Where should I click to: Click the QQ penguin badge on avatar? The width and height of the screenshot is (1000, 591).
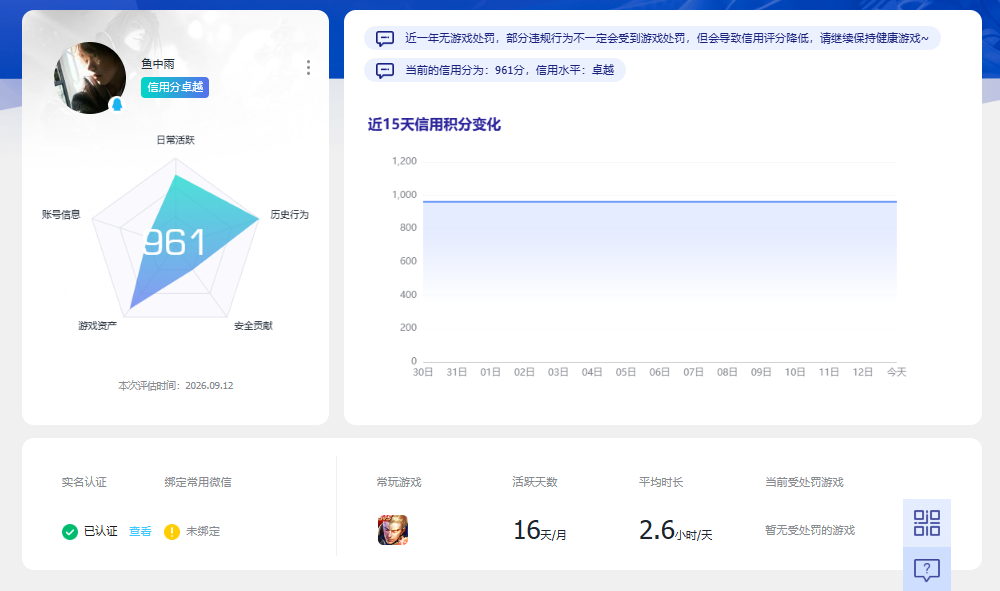[x=117, y=105]
